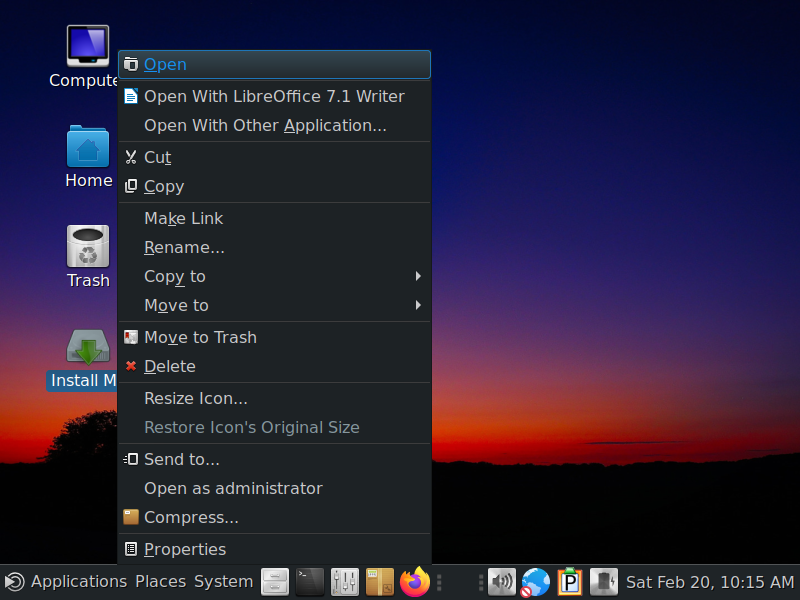Select Rename... menu entry
Viewport: 800px width, 600px height.
click(274, 247)
